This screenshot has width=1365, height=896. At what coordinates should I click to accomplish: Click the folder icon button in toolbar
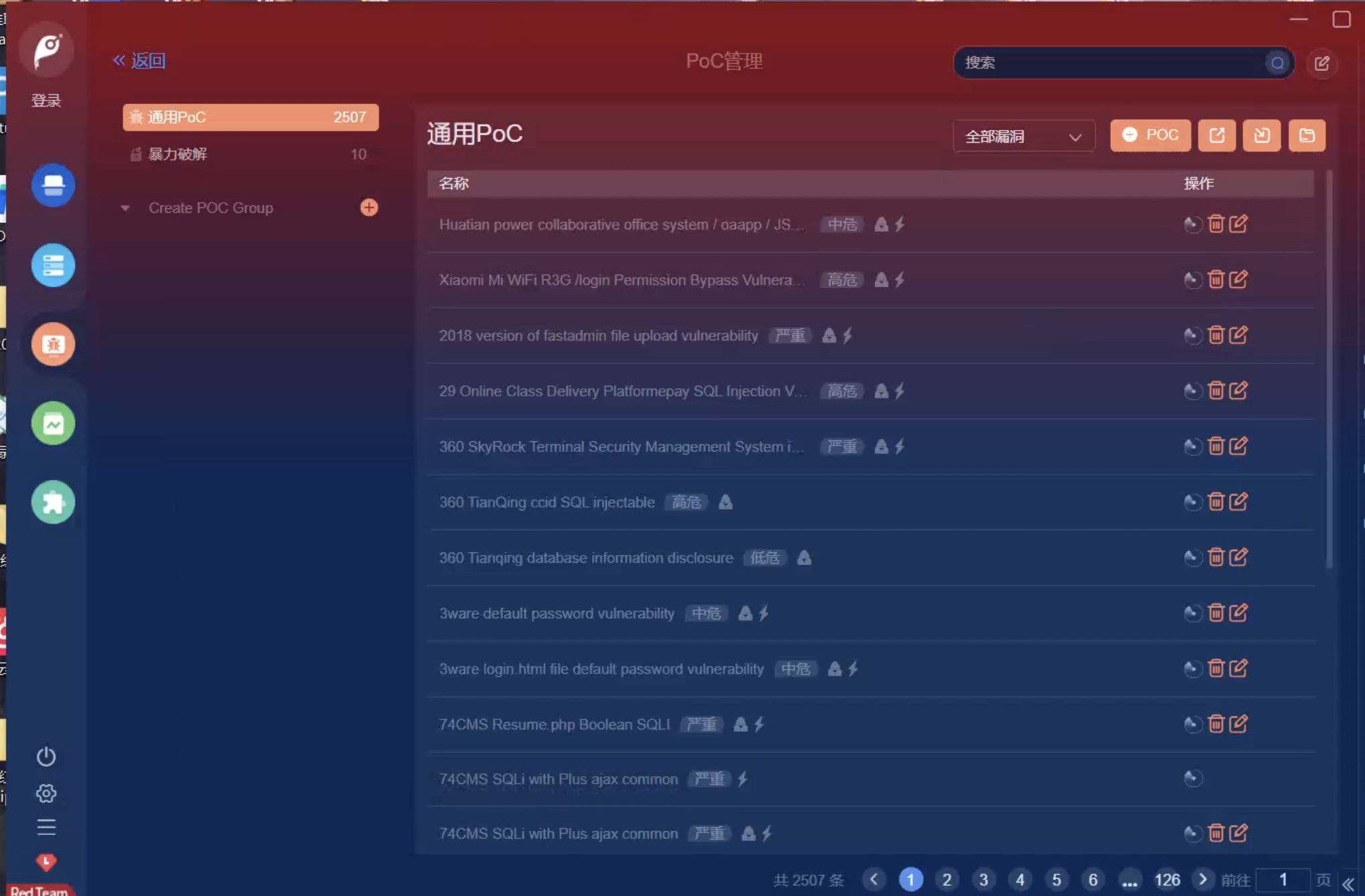coord(1307,135)
